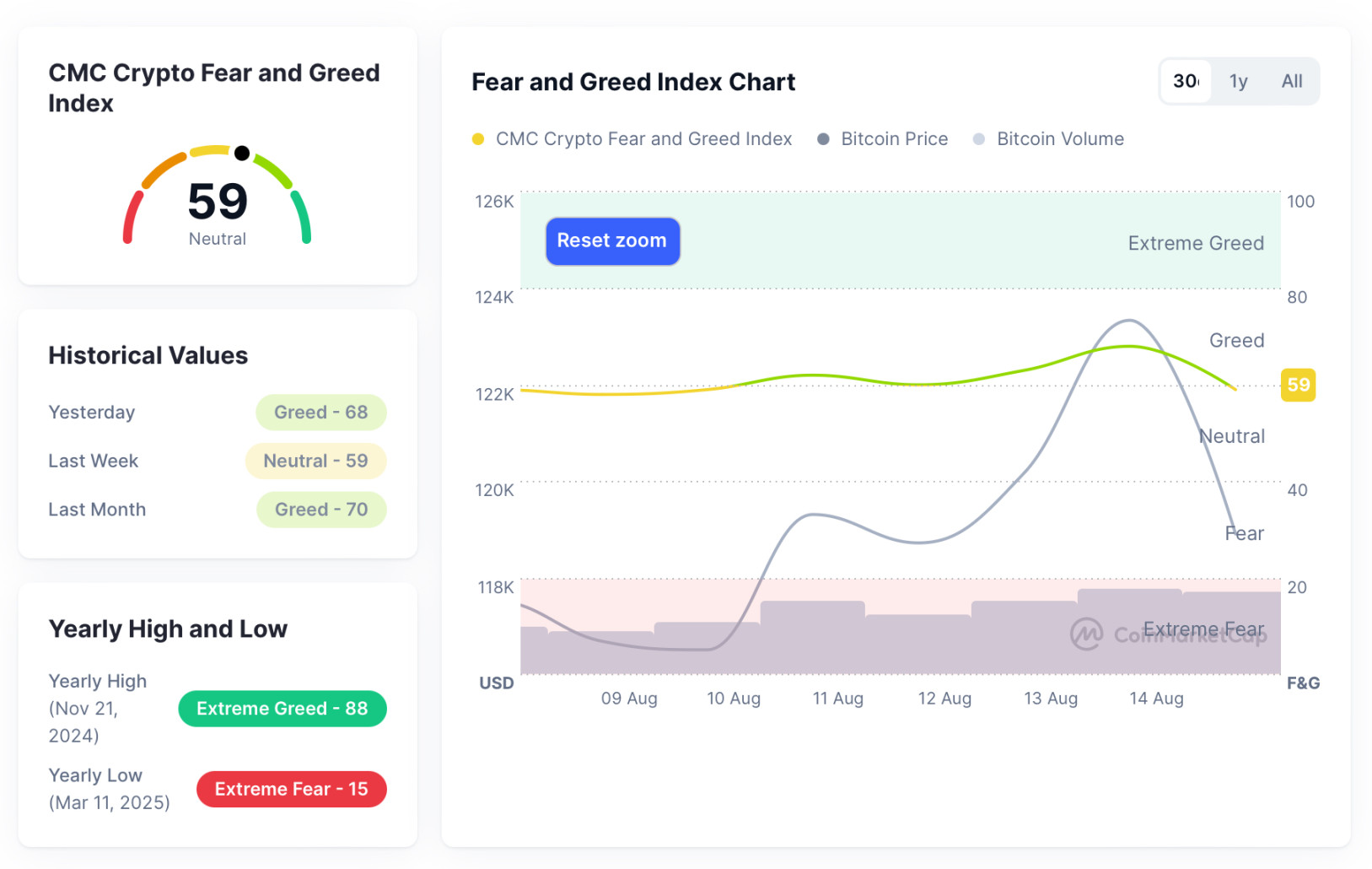Click the Greed - 68 yesterday badge
The height and width of the screenshot is (869, 1372).
pyautogui.click(x=321, y=413)
